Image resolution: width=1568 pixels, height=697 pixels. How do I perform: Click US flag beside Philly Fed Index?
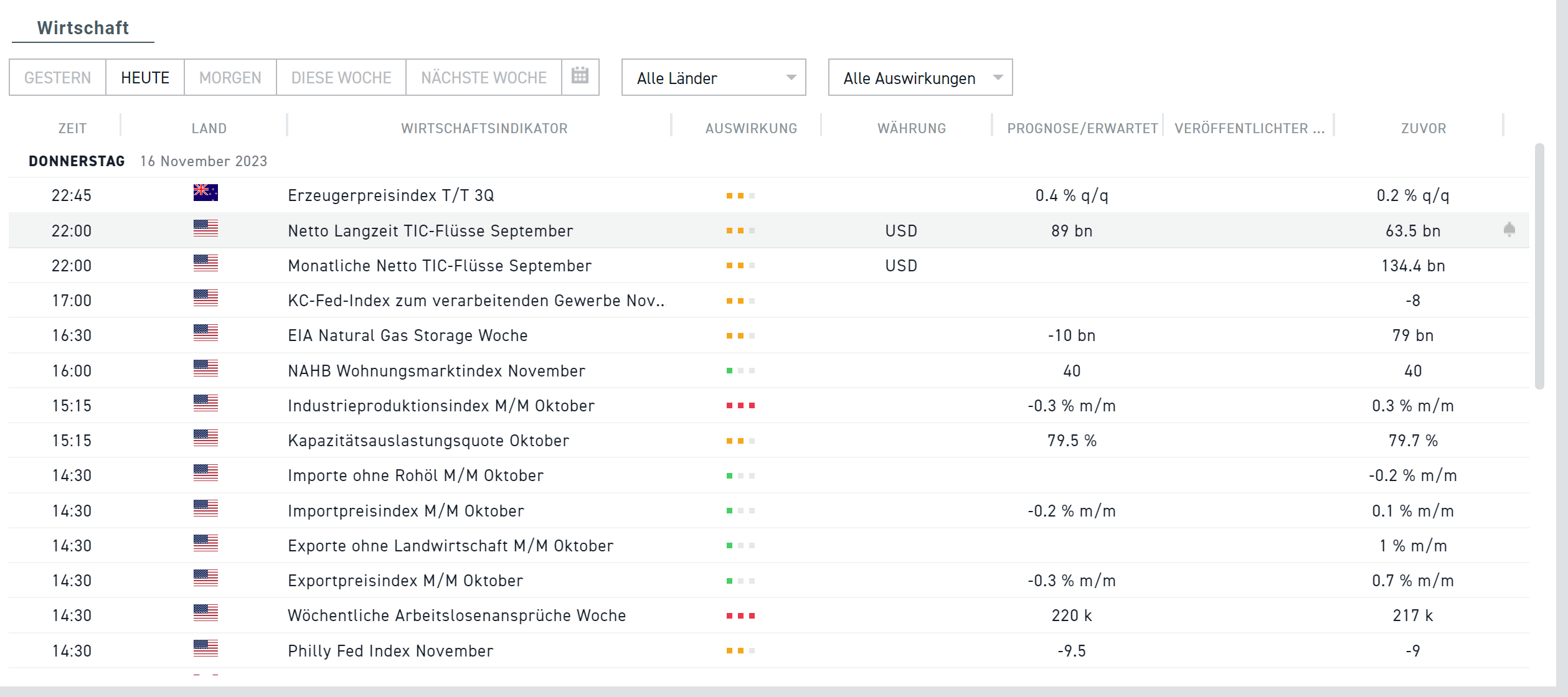click(x=205, y=649)
